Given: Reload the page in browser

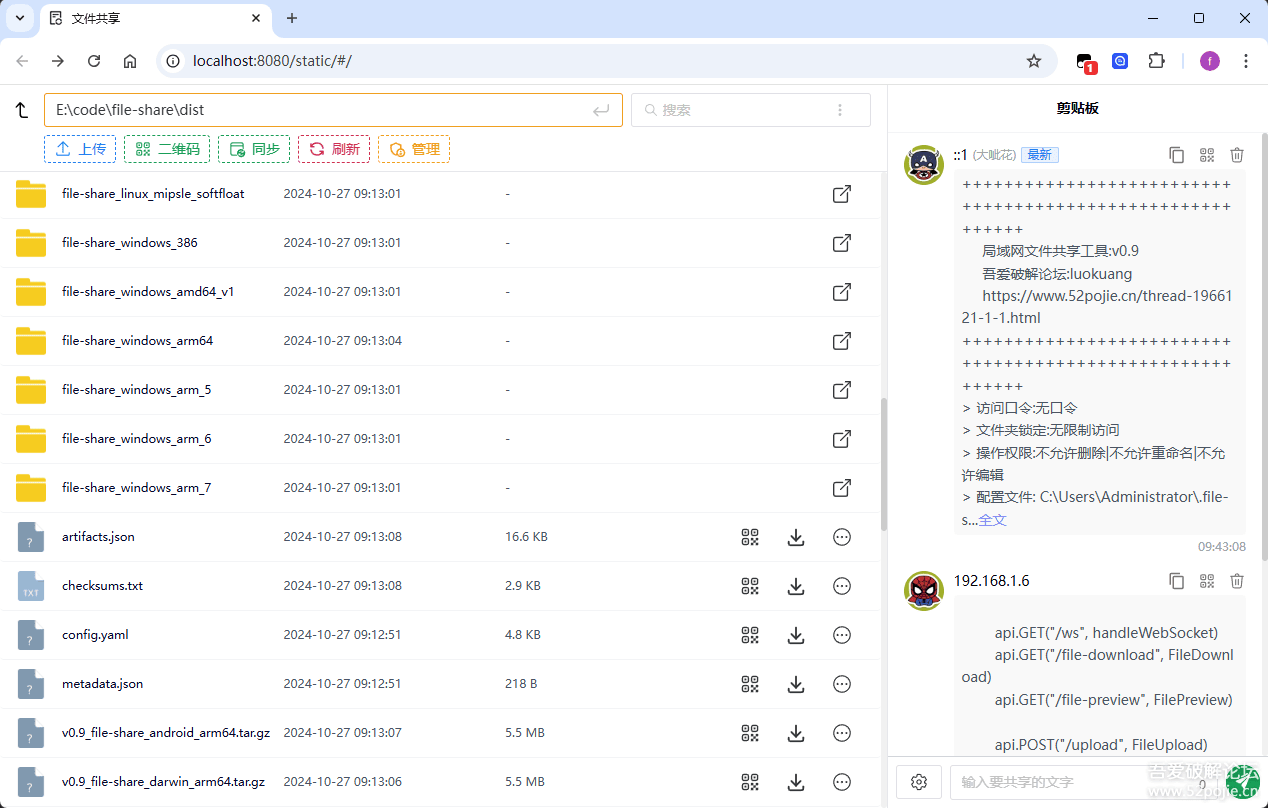Looking at the screenshot, I should 94,61.
